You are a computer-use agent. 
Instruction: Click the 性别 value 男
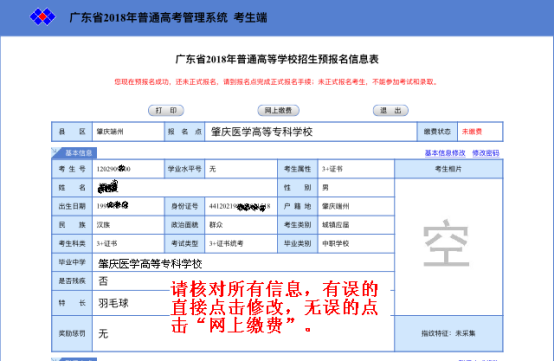coord(325,188)
